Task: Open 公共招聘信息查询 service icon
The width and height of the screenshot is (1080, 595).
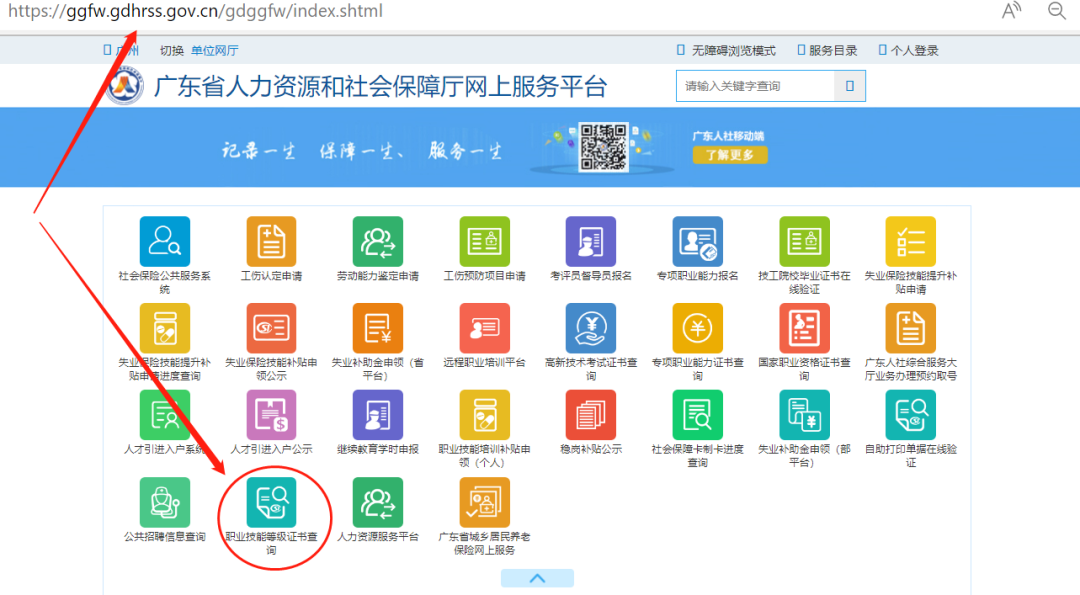Action: pos(164,501)
